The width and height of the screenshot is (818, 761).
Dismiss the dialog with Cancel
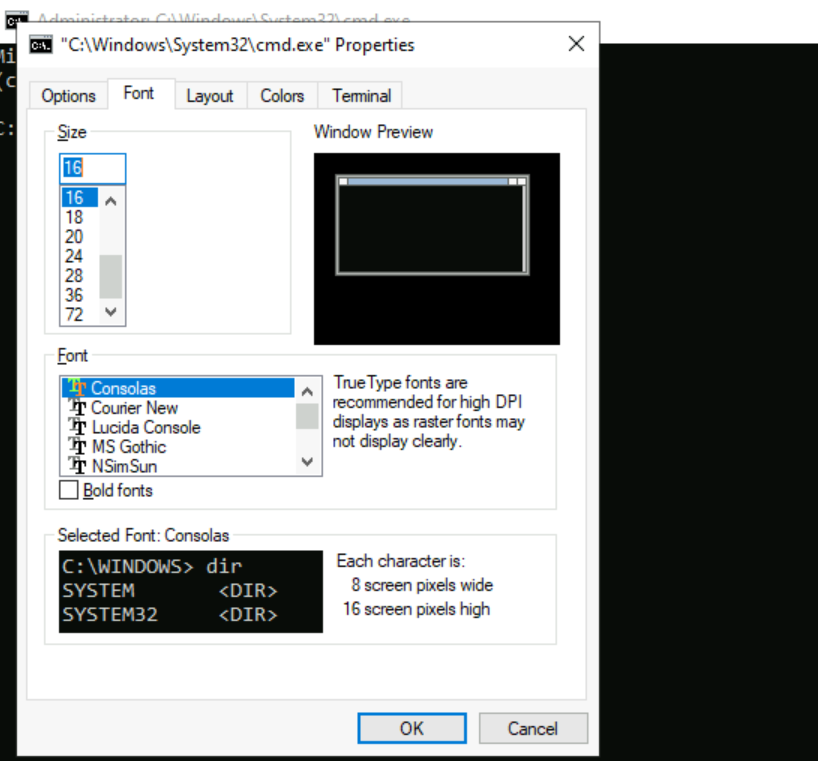[x=533, y=728]
